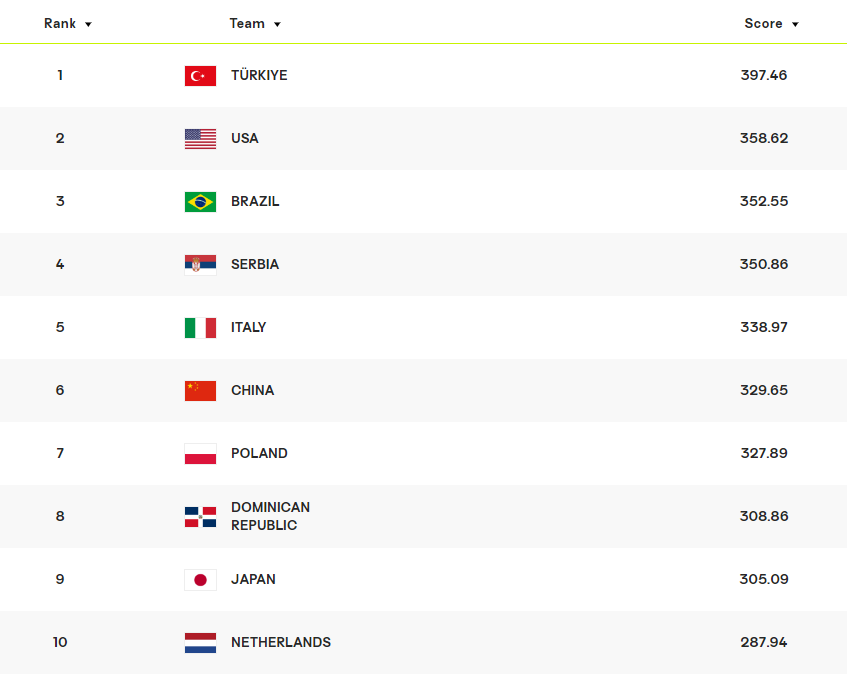Click the Serbia flag icon

tap(200, 265)
